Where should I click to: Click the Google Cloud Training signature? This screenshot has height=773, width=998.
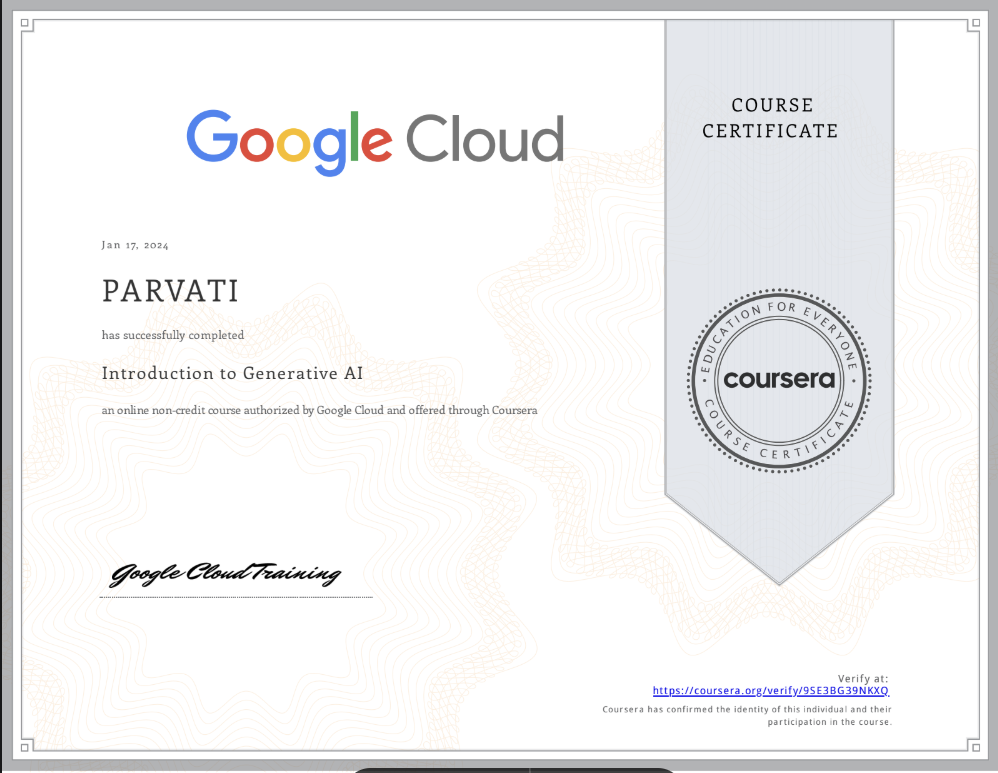pyautogui.click(x=225, y=574)
